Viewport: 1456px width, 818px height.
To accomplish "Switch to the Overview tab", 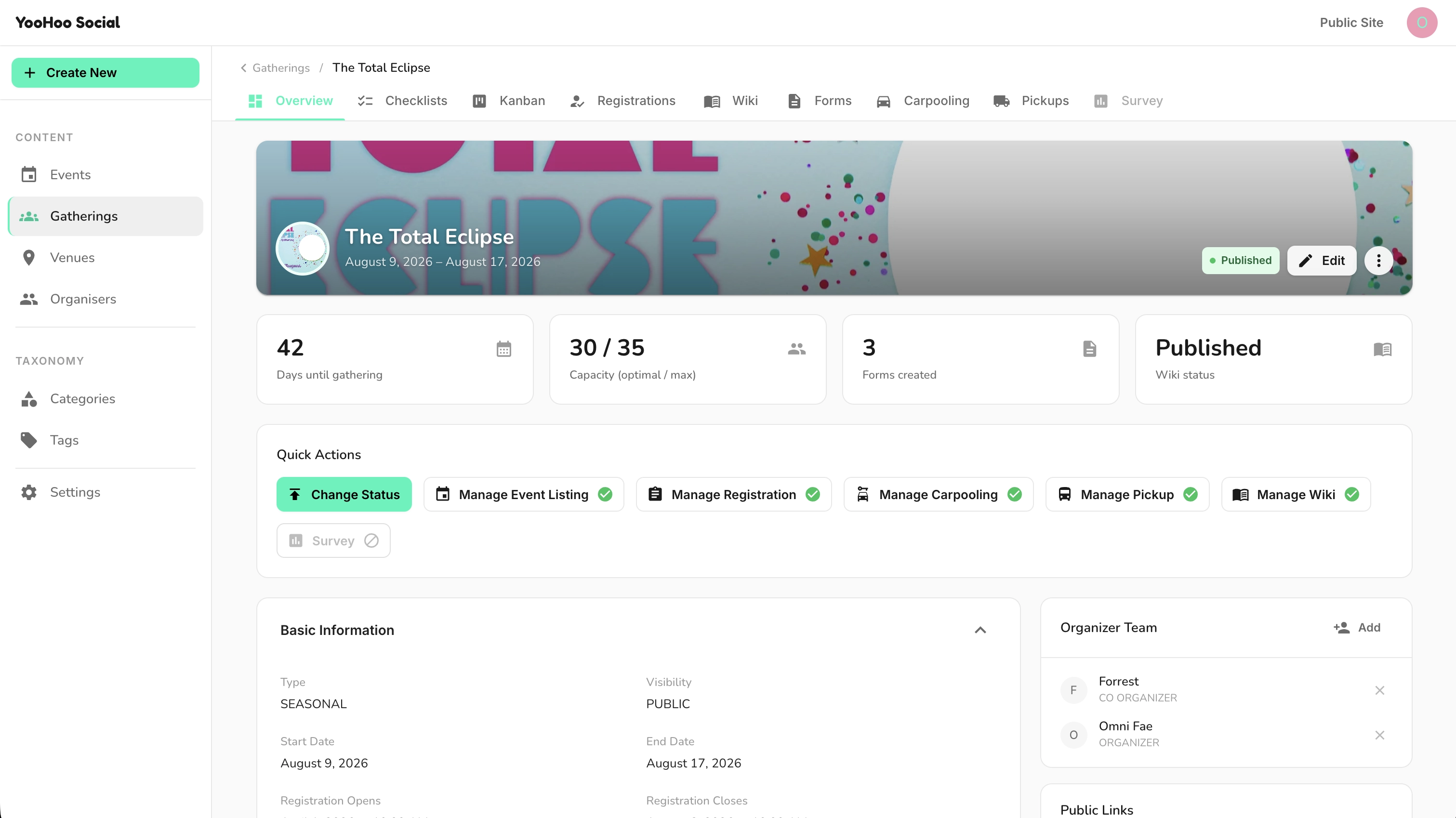I will [290, 101].
